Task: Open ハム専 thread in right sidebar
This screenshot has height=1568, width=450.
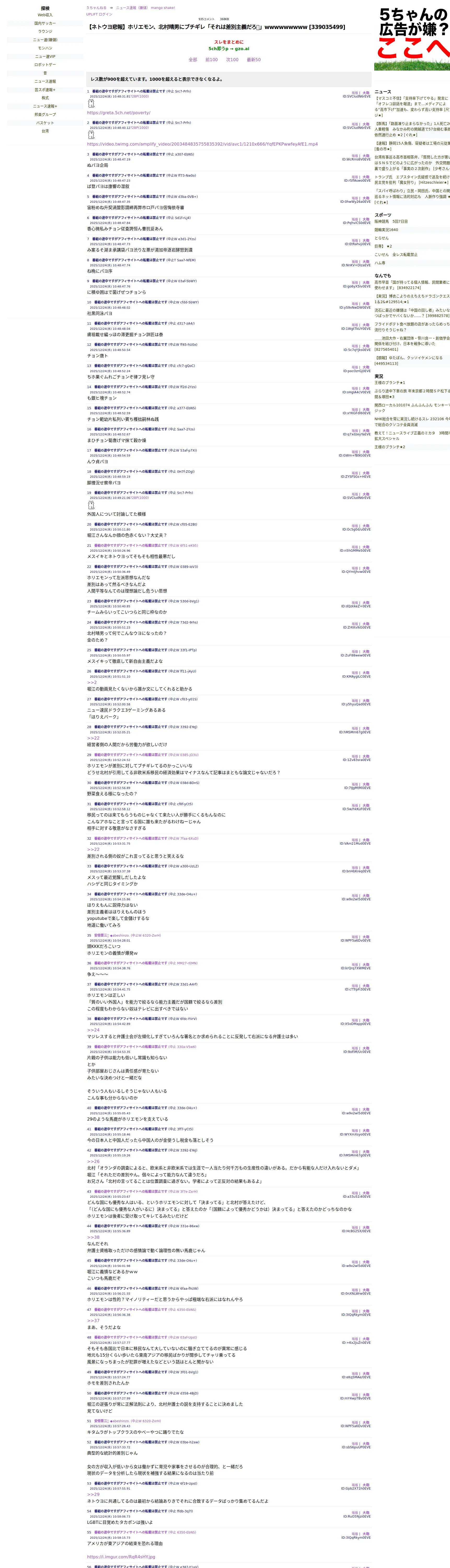Action: tap(380, 263)
